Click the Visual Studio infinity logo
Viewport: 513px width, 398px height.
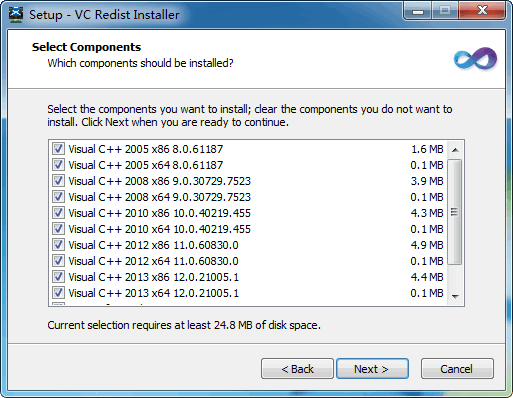(475, 59)
